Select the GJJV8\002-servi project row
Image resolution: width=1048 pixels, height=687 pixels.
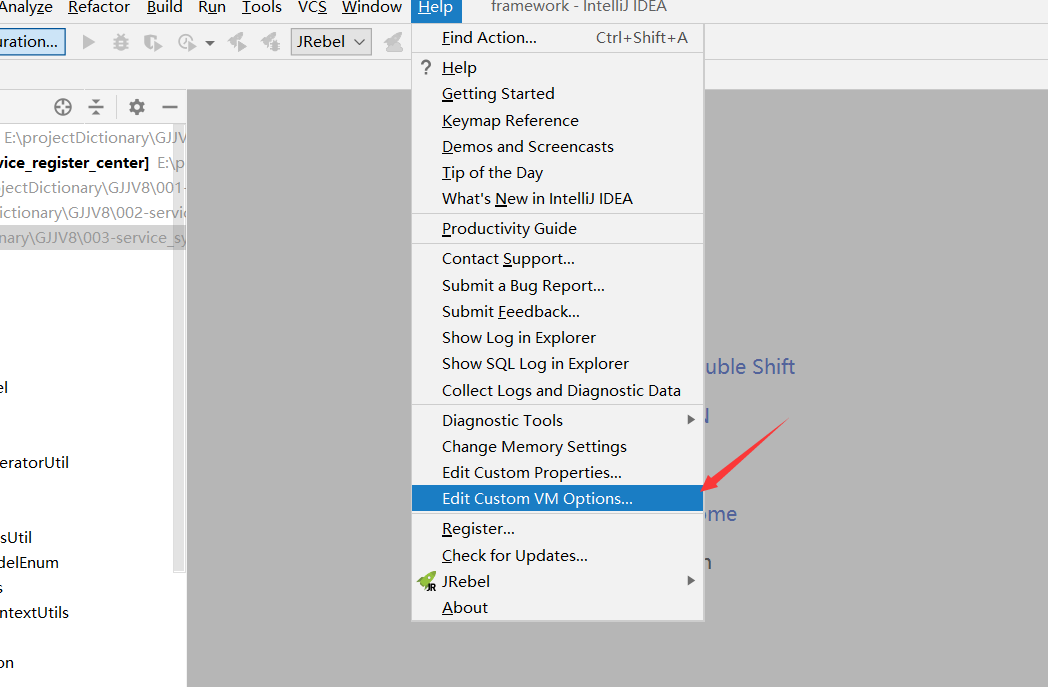[92, 213]
